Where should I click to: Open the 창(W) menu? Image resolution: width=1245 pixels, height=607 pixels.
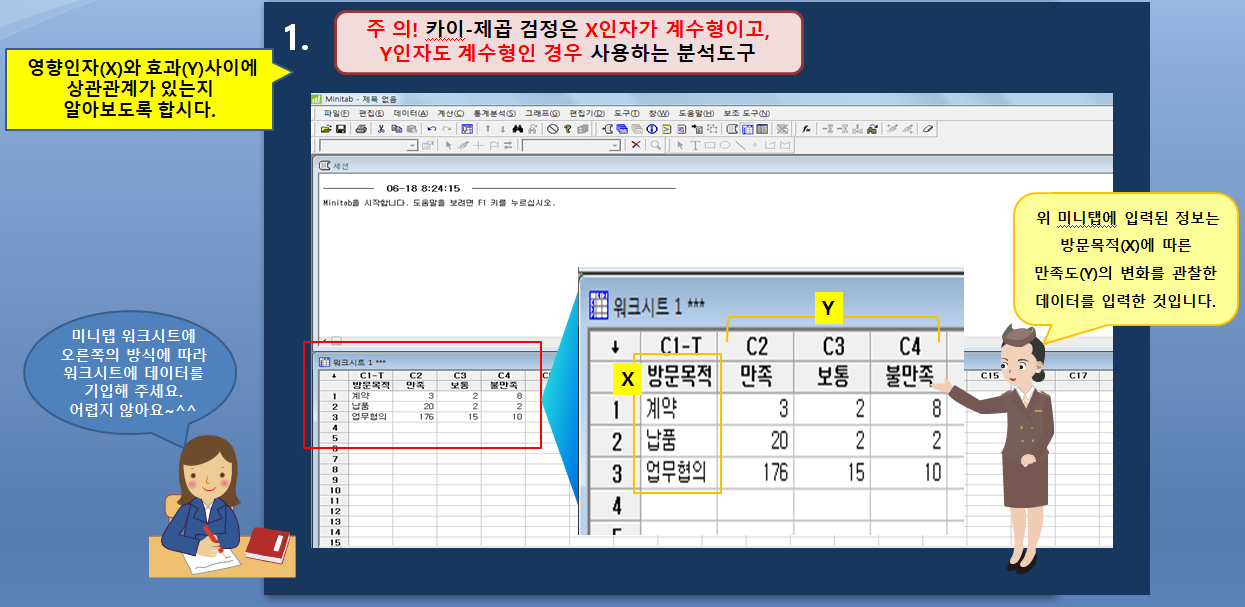tap(659, 113)
